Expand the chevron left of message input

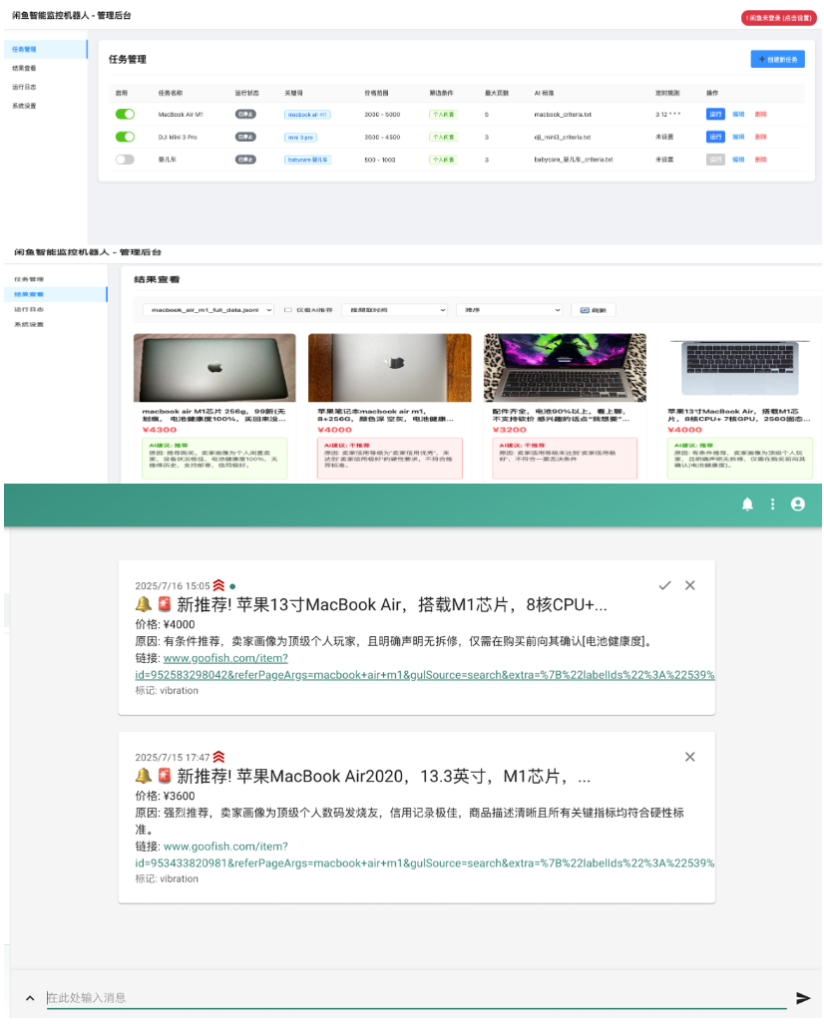pos(29,998)
